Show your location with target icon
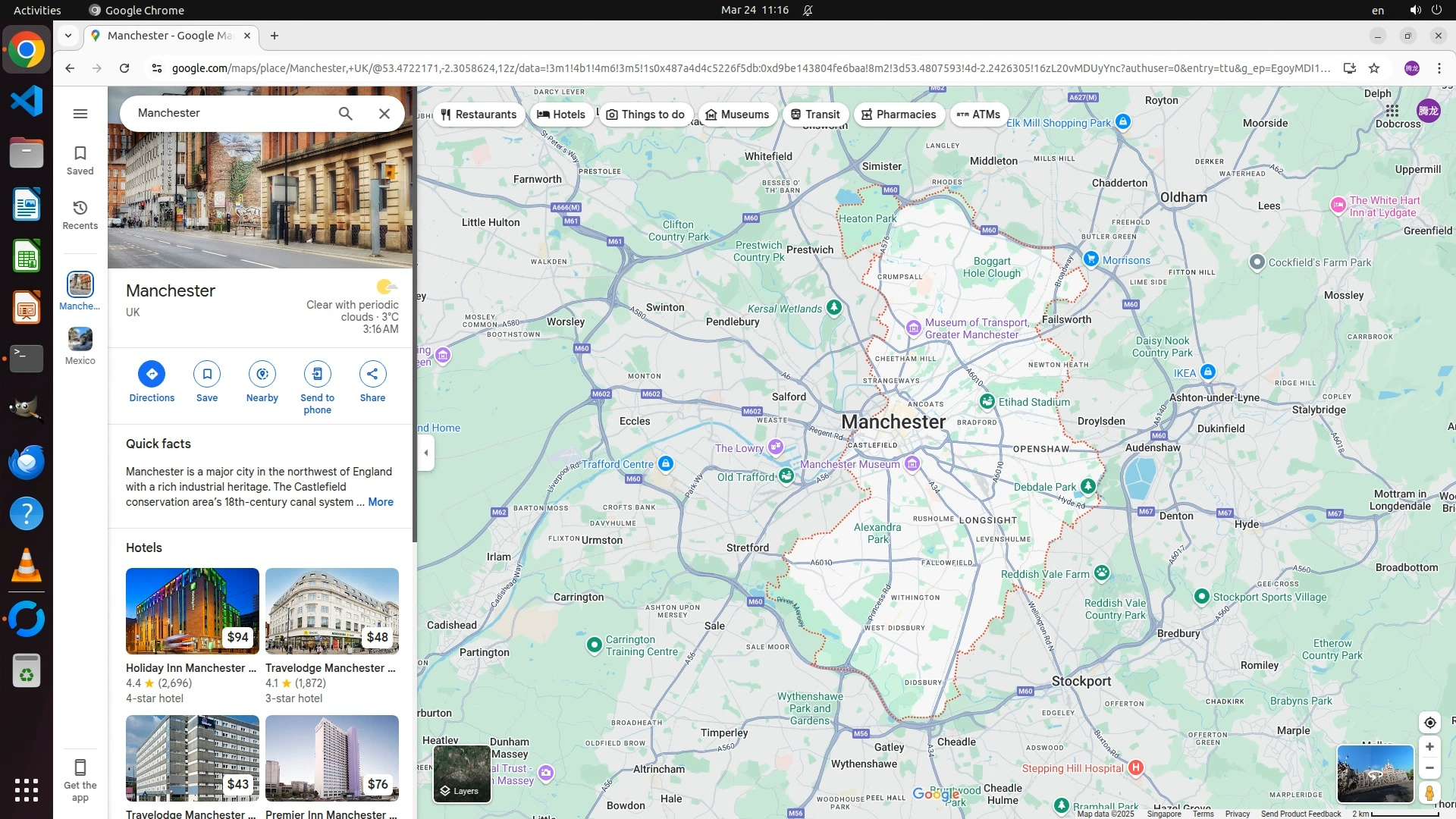 tap(1429, 722)
